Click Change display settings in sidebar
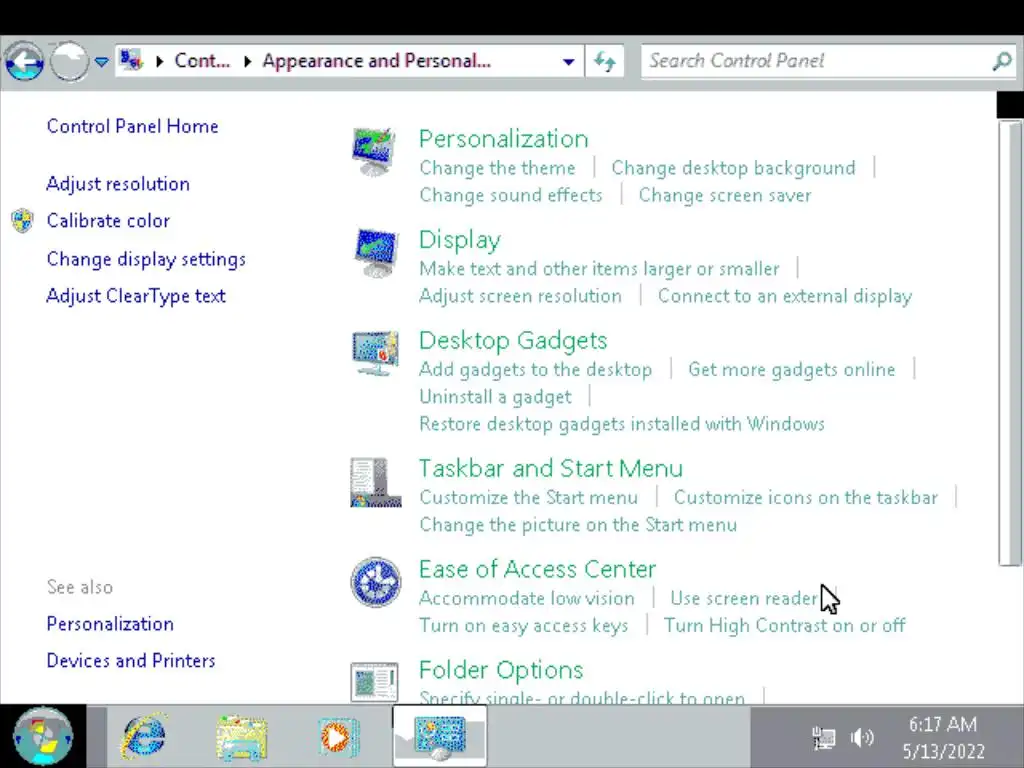The width and height of the screenshot is (1024, 768). [146, 259]
